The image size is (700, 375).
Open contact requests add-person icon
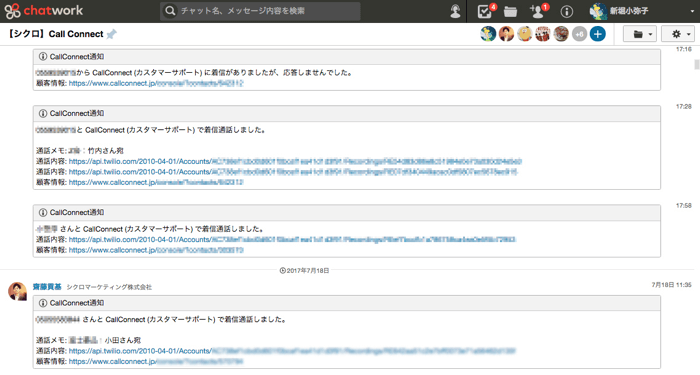(538, 11)
